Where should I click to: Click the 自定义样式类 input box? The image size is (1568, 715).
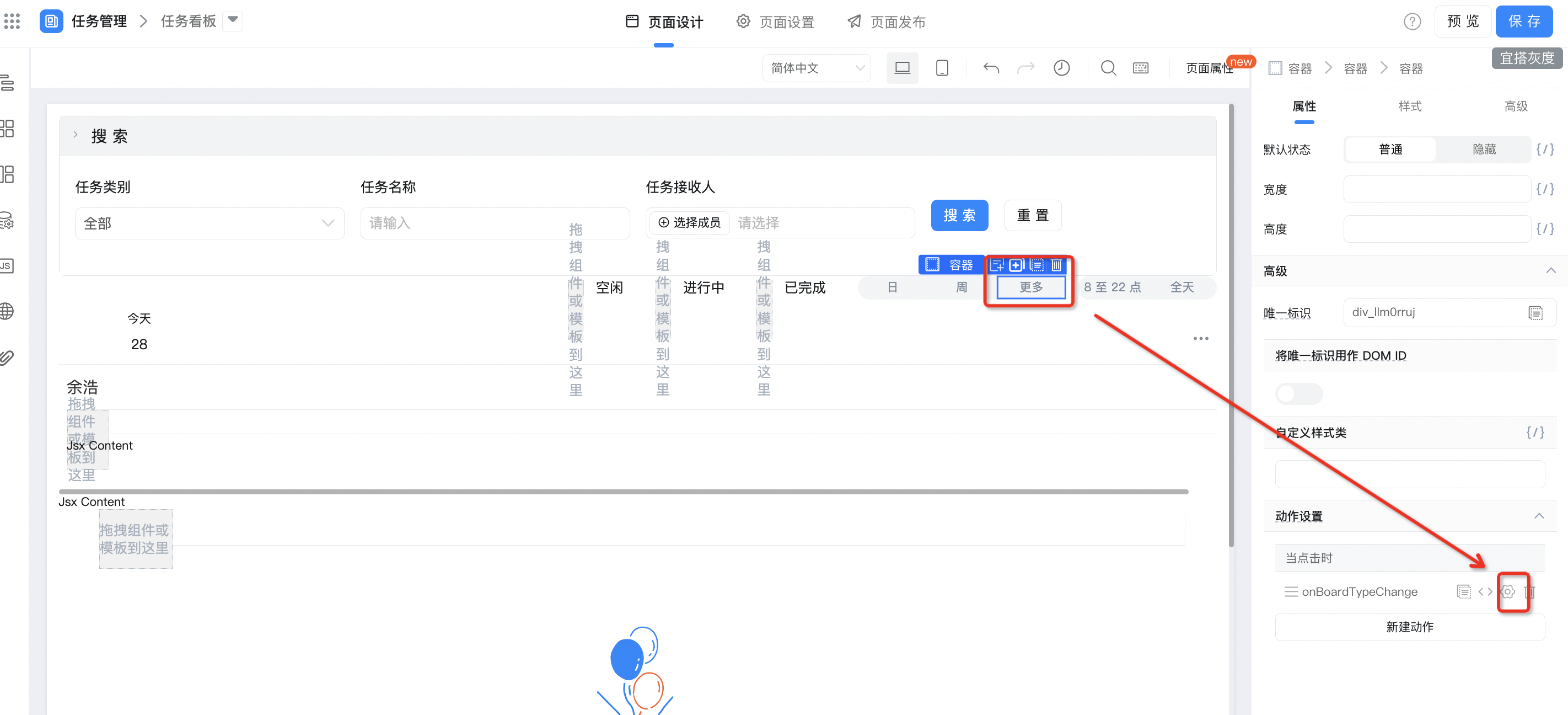coord(1409,474)
